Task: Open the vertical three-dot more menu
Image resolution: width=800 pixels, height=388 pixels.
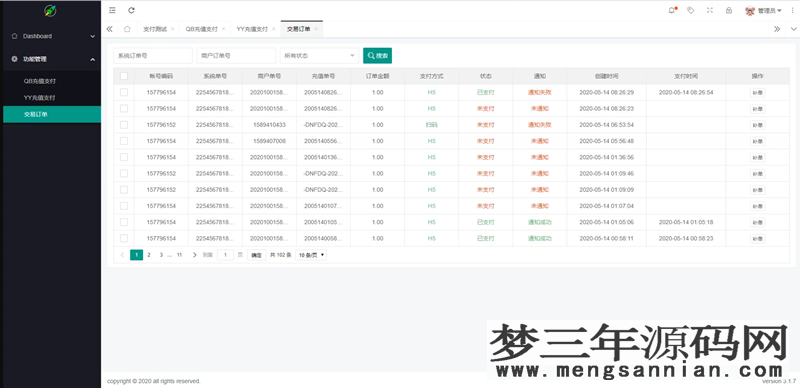Action: (x=792, y=10)
